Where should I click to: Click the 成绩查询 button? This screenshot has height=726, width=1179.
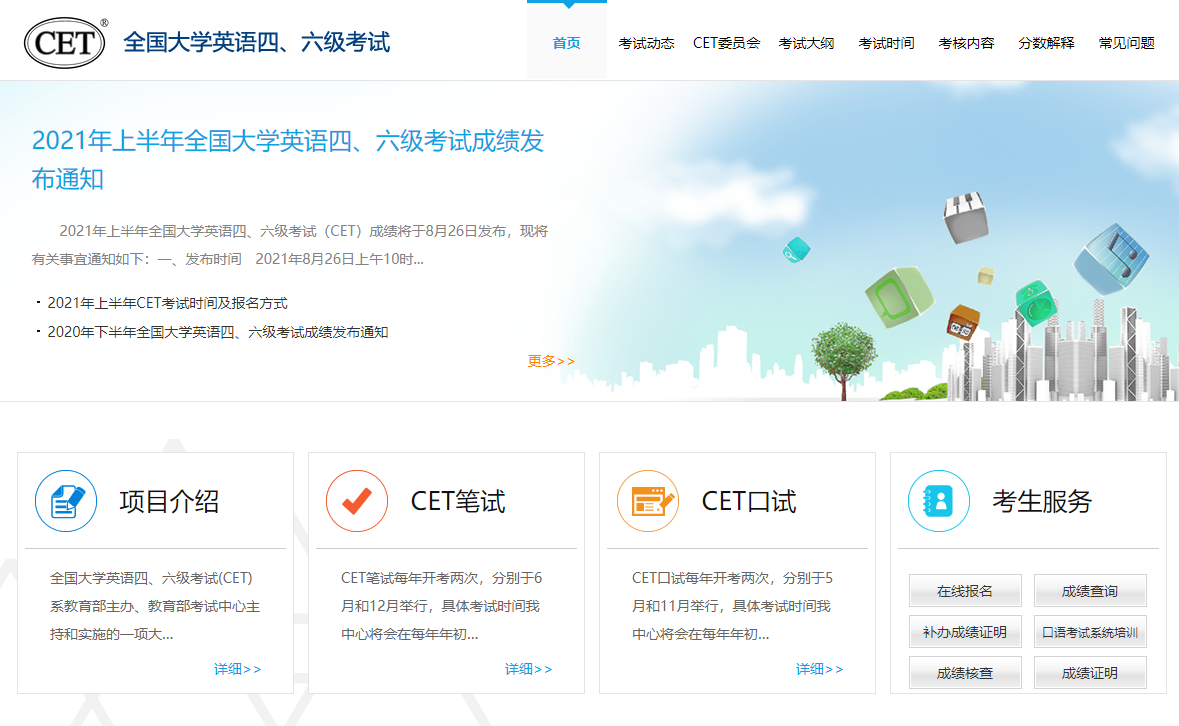(1090, 591)
